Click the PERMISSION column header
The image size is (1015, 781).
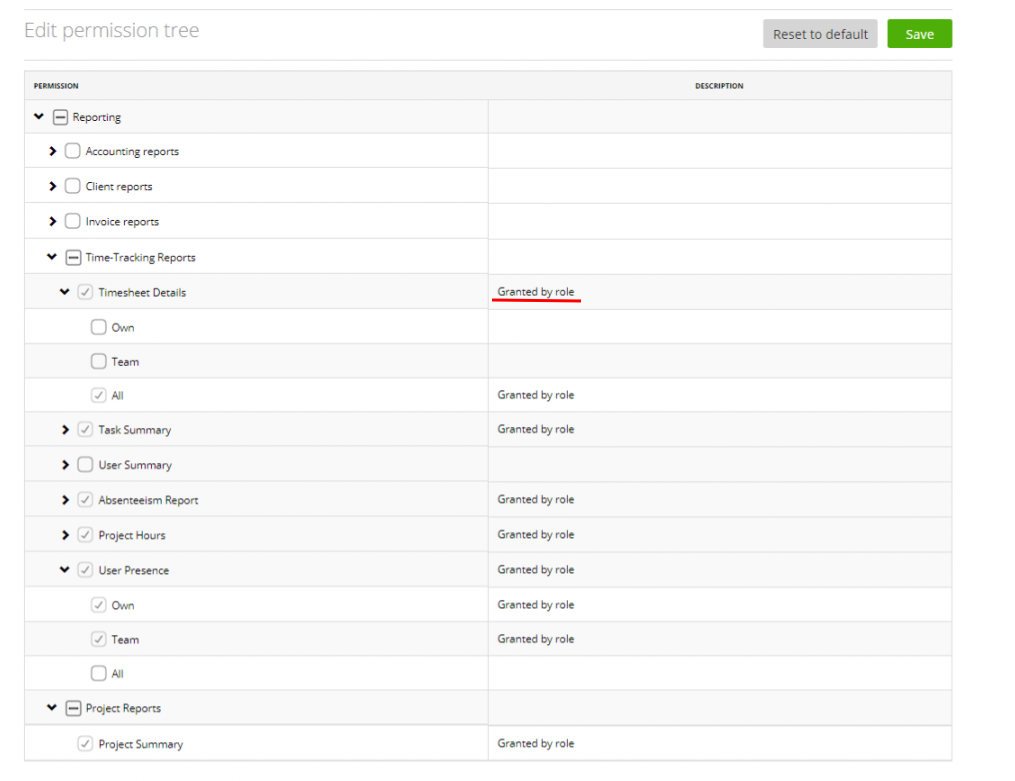[x=56, y=85]
